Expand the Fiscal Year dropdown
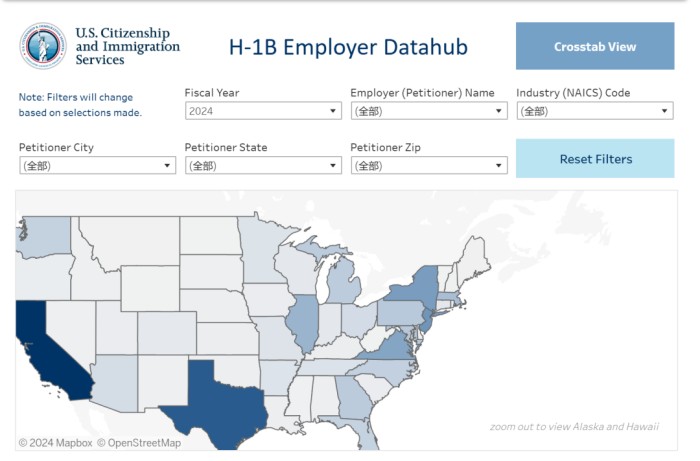This screenshot has width=700, height=461. point(263,111)
